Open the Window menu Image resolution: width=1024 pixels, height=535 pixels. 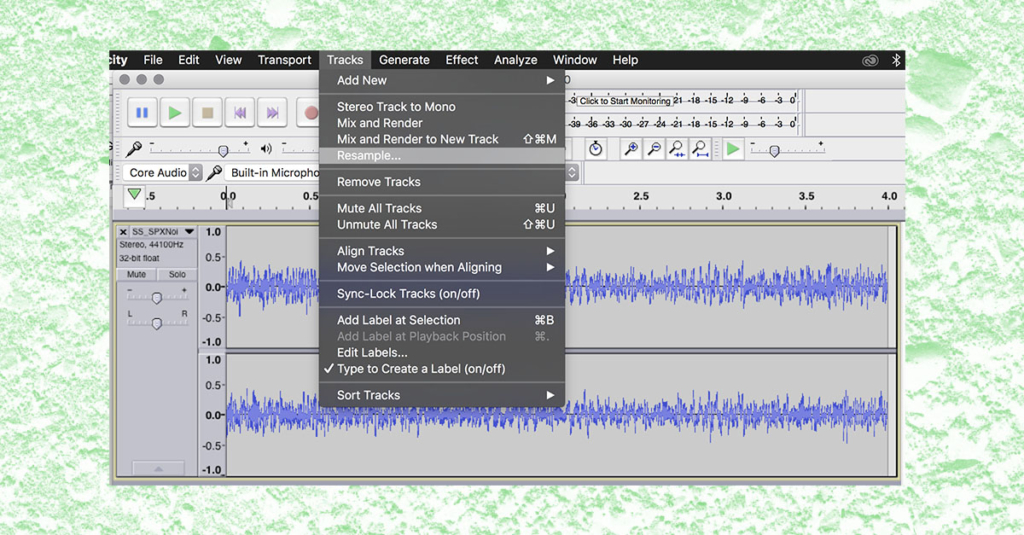[x=575, y=60]
